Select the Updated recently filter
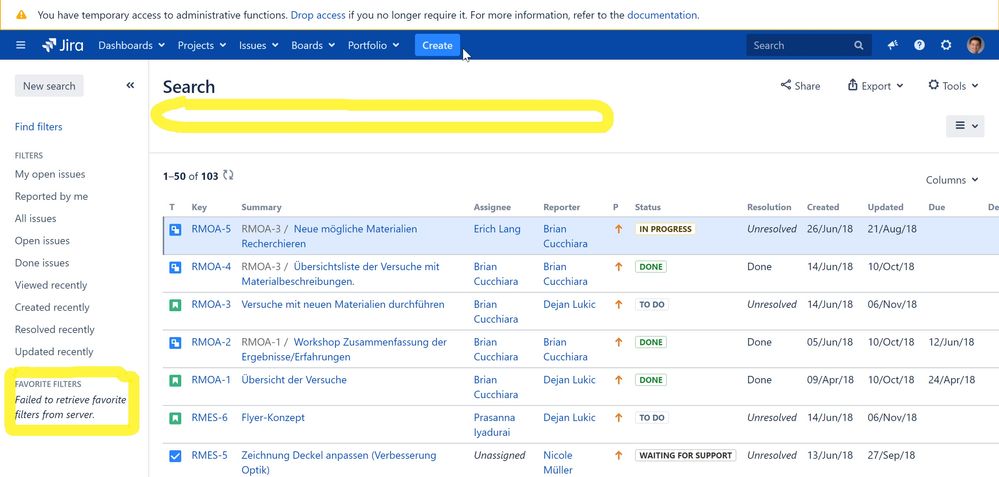Viewport: 999px width, 477px height. click(54, 352)
